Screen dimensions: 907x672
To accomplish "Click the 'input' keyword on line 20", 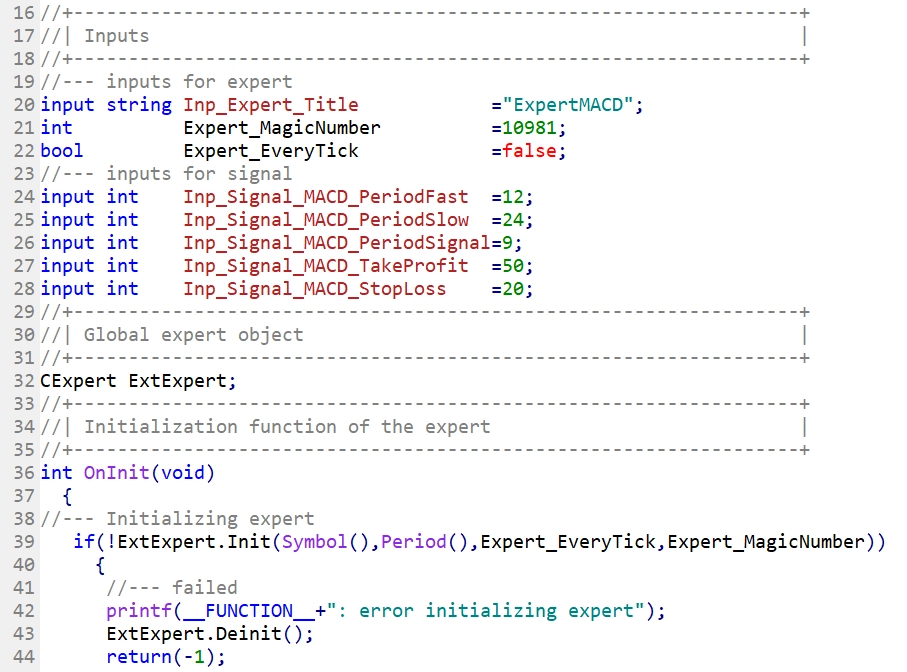I will point(67,105).
